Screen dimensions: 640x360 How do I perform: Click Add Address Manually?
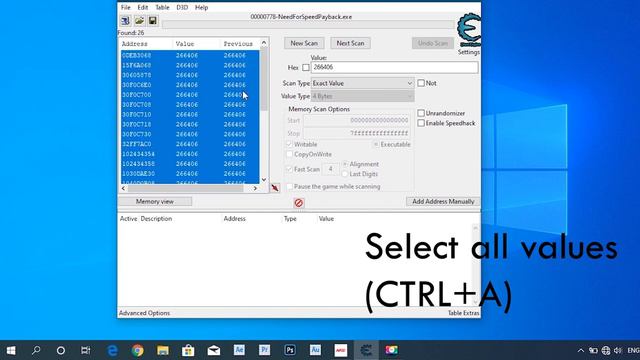coord(443,202)
